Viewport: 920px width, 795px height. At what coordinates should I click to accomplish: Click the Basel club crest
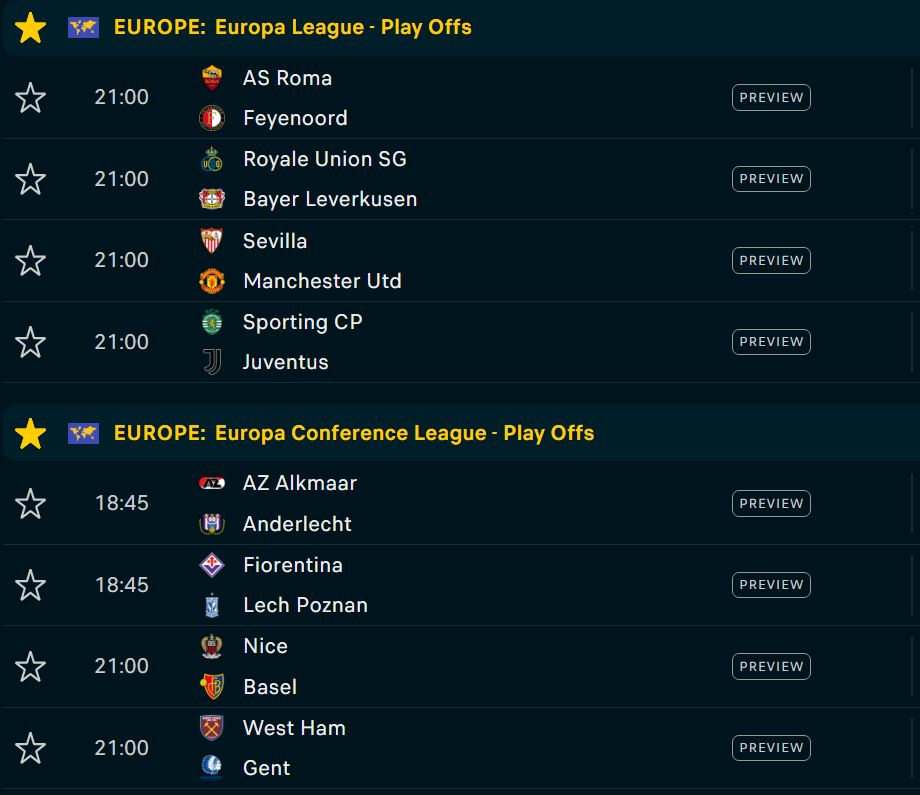tap(212, 686)
